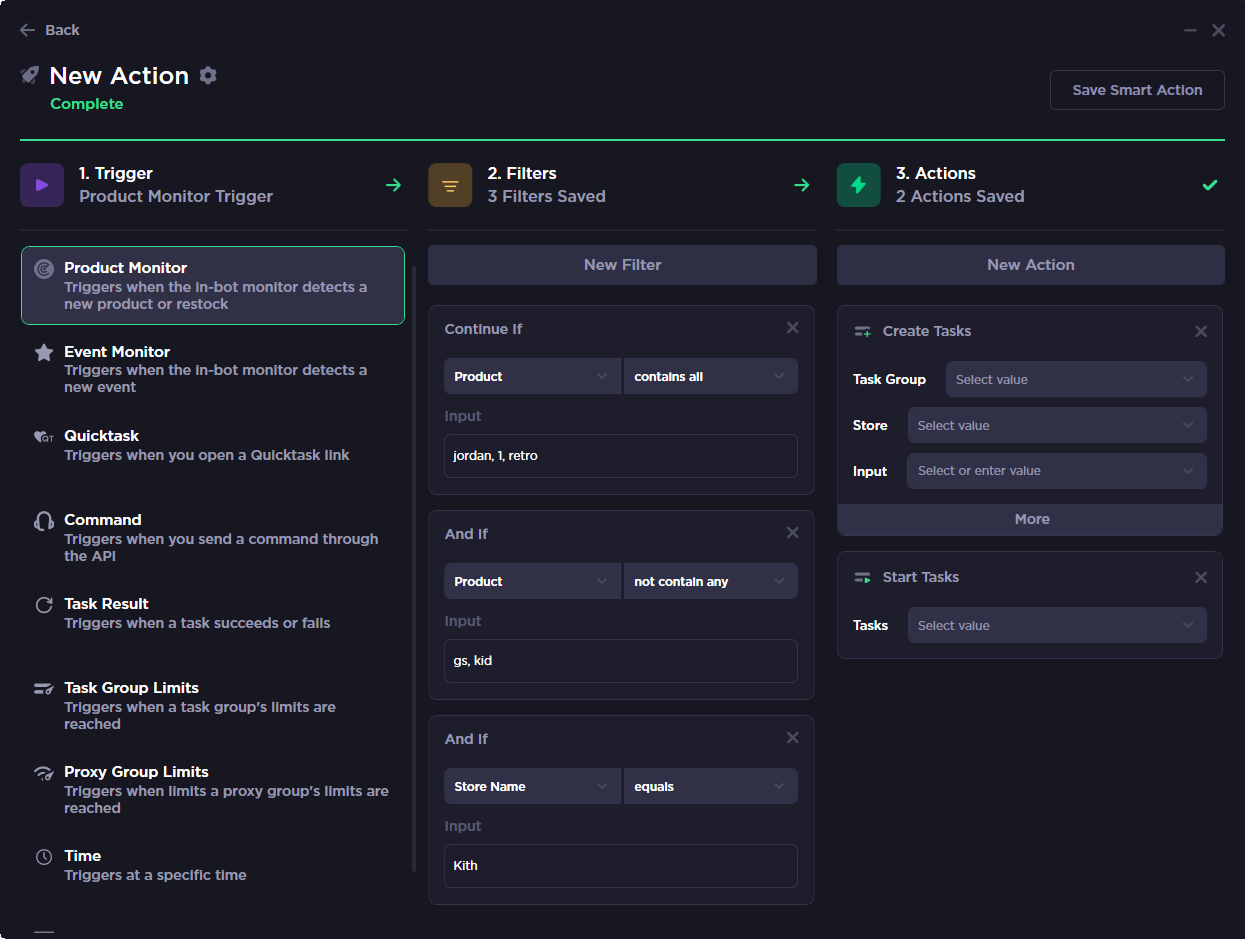Open the 'equals' condition dropdown
1245x939 pixels.
[x=711, y=786]
